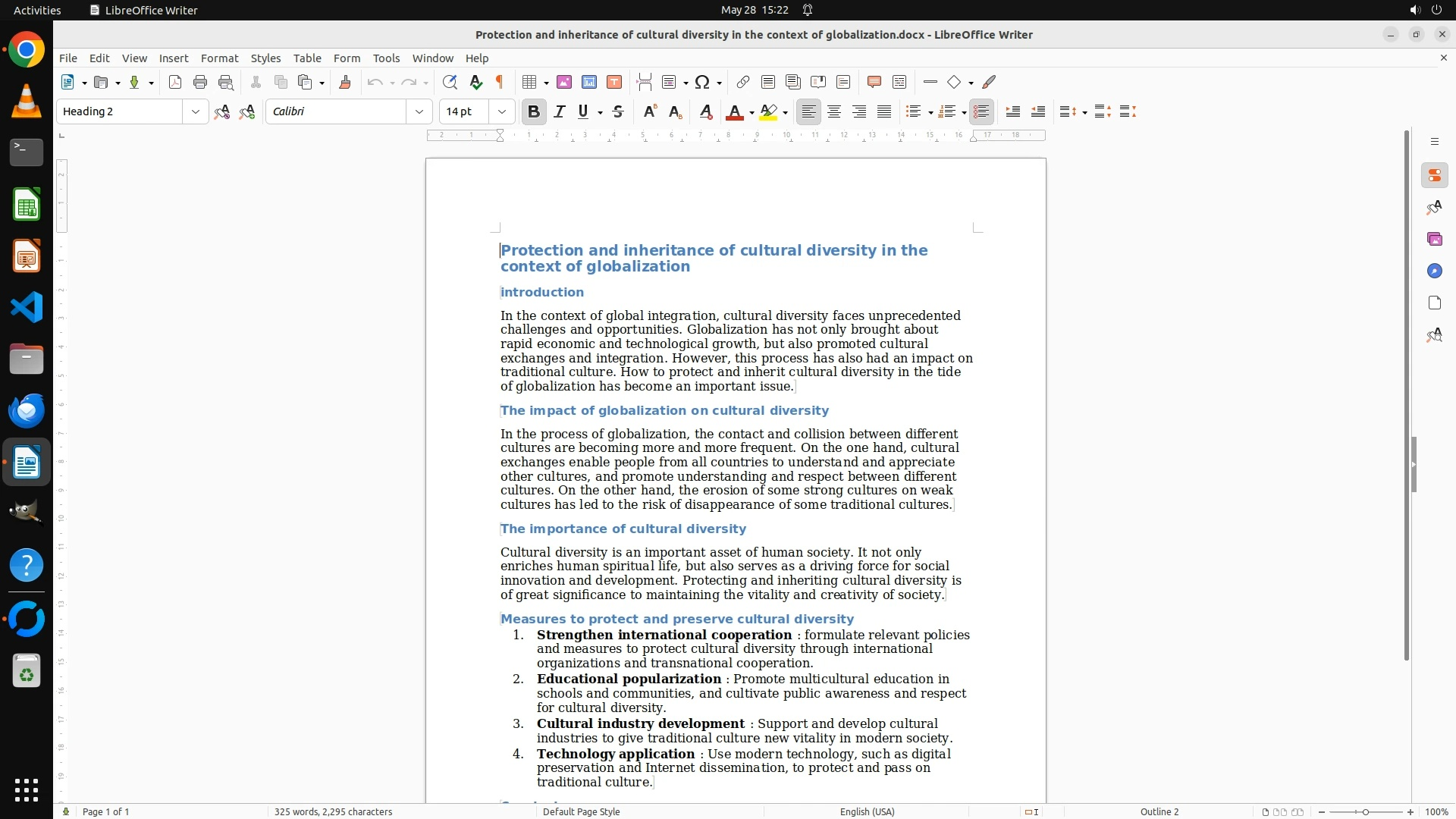
Task: Insert an image using toolbar icon
Action: (x=564, y=83)
